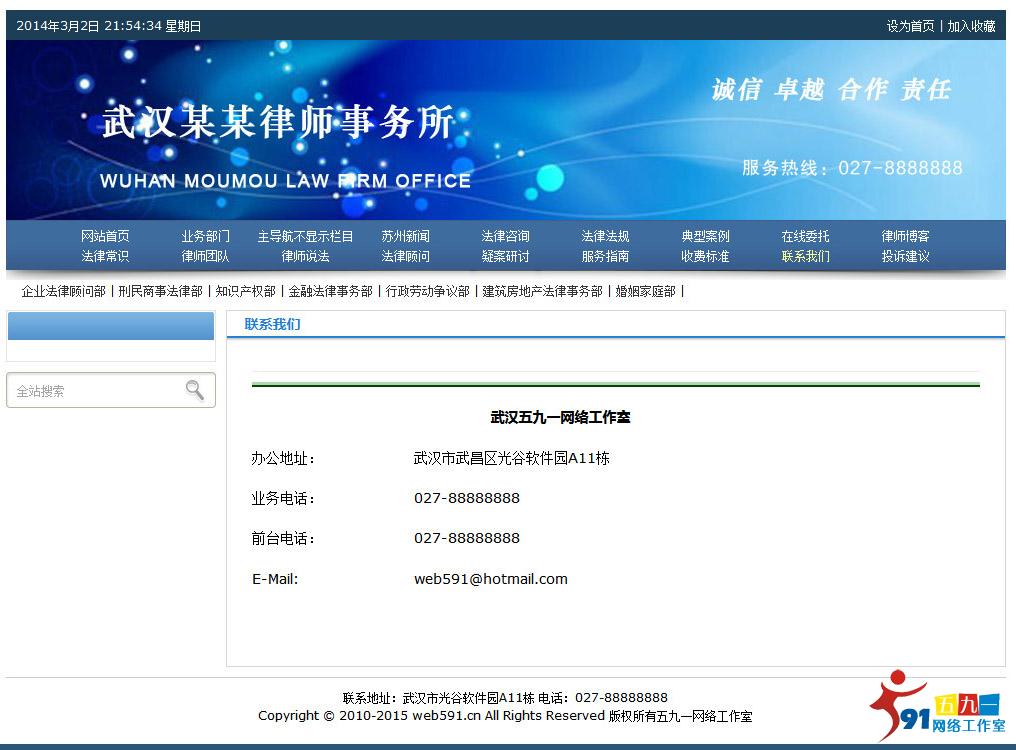
Task: Select the 联系我们 menu item
Action: 804,257
